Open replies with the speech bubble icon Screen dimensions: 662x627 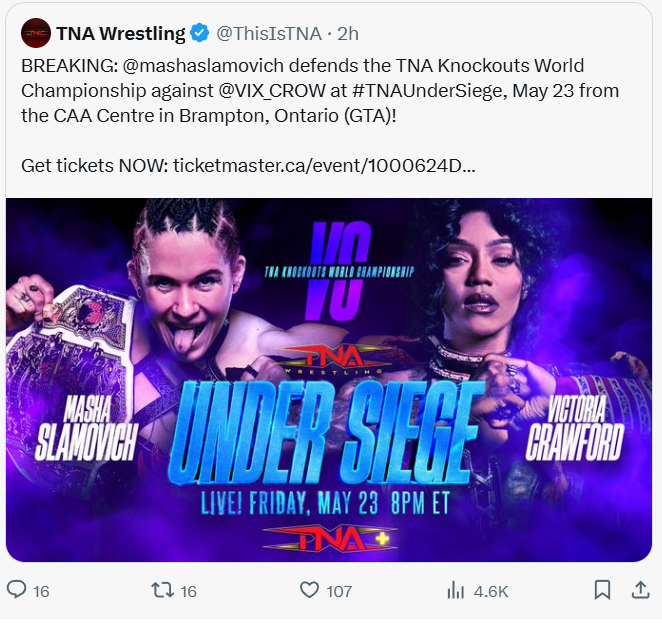17,590
